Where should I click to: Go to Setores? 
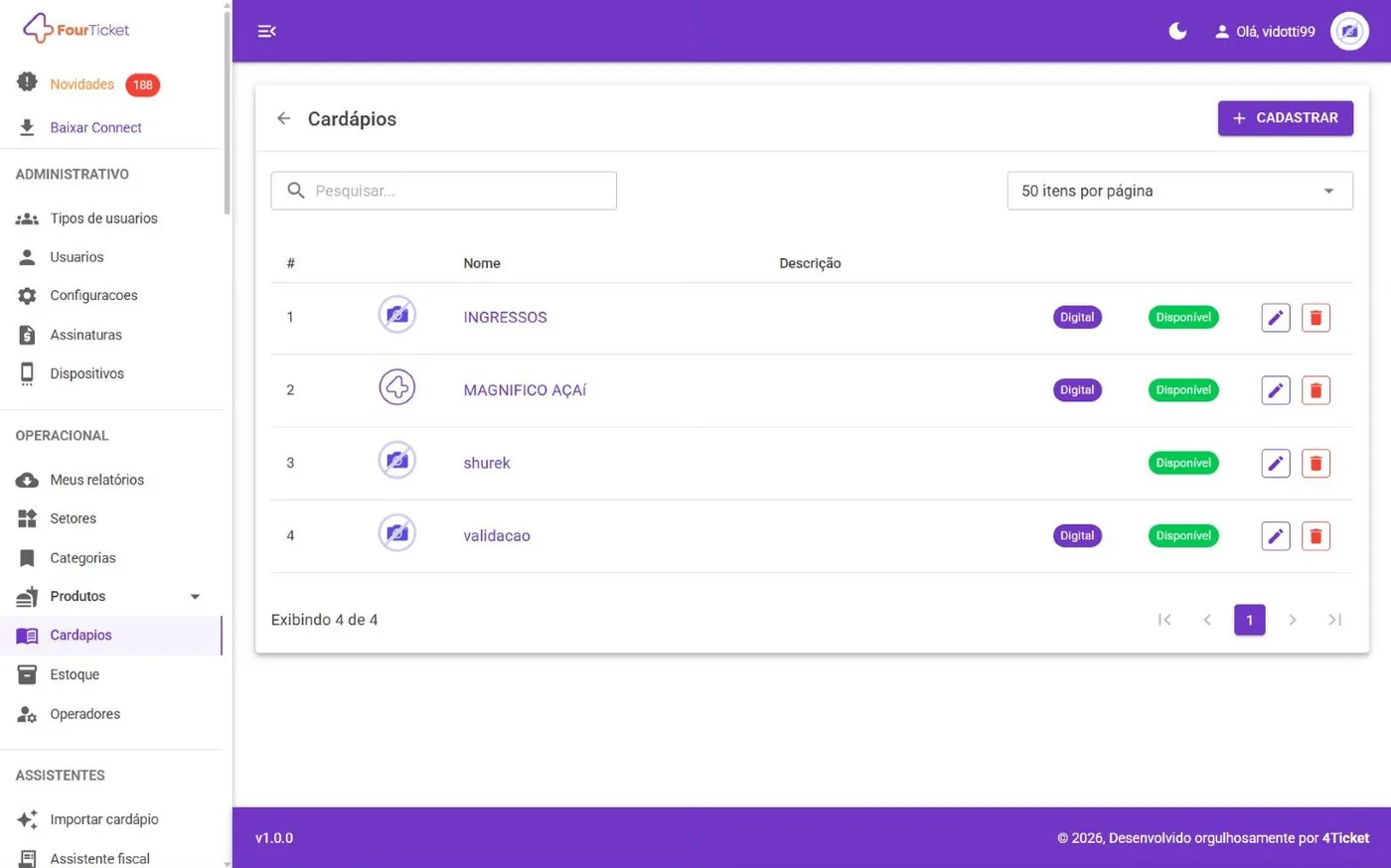[73, 518]
